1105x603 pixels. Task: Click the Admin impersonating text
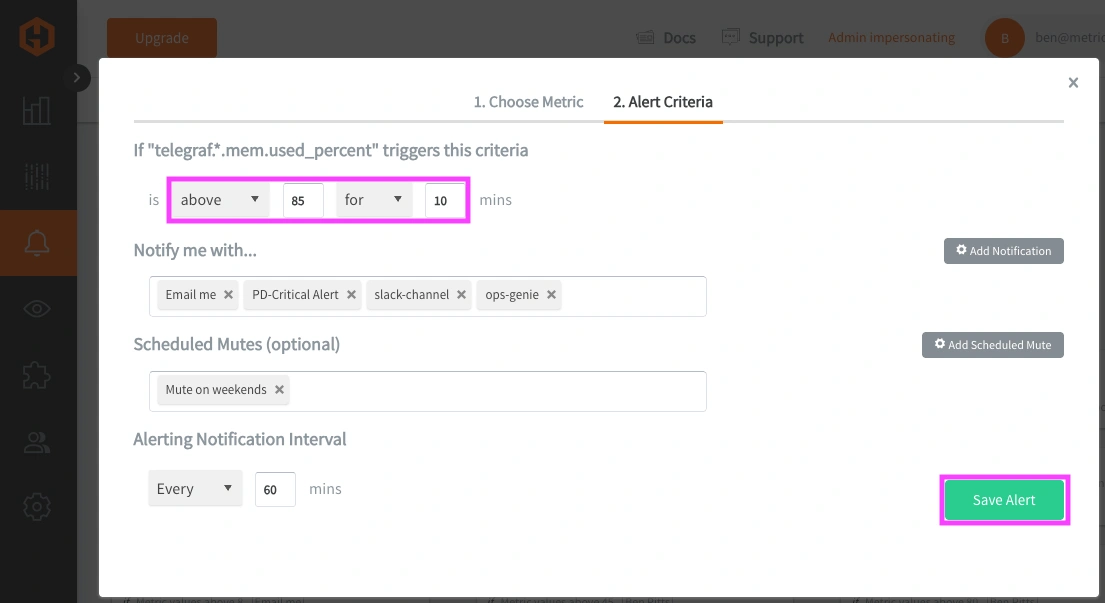(891, 37)
